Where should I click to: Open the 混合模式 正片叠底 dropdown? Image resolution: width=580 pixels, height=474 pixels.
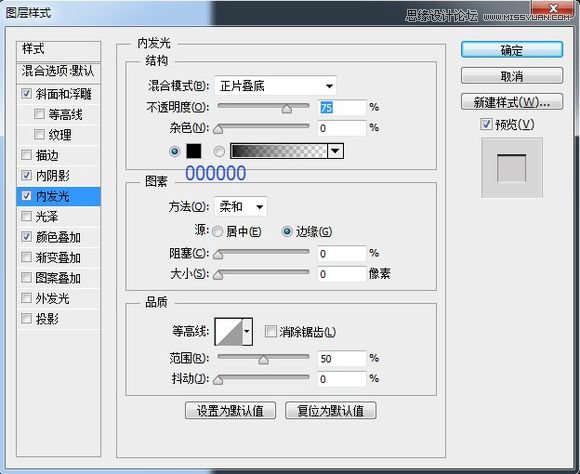point(275,86)
